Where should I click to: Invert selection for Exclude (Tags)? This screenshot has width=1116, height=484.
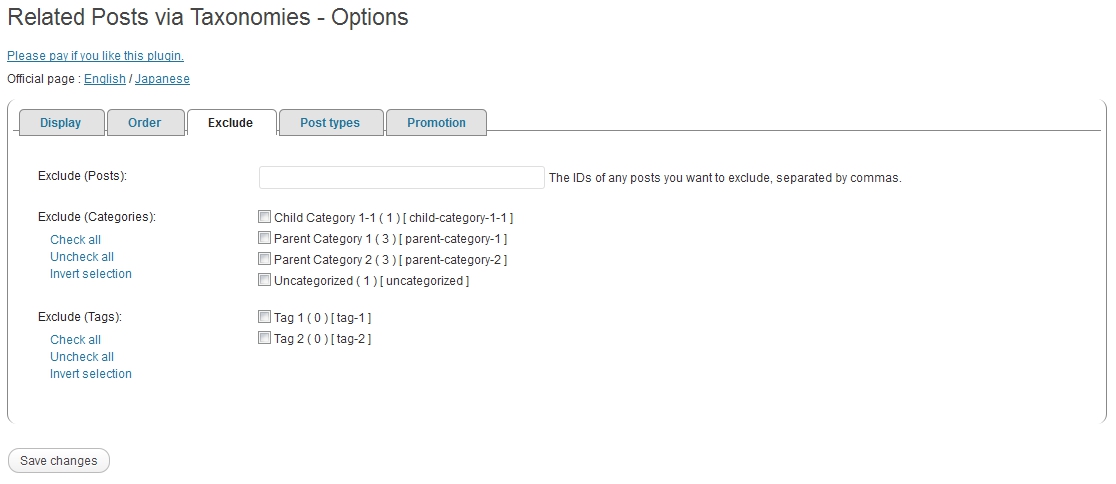click(91, 374)
